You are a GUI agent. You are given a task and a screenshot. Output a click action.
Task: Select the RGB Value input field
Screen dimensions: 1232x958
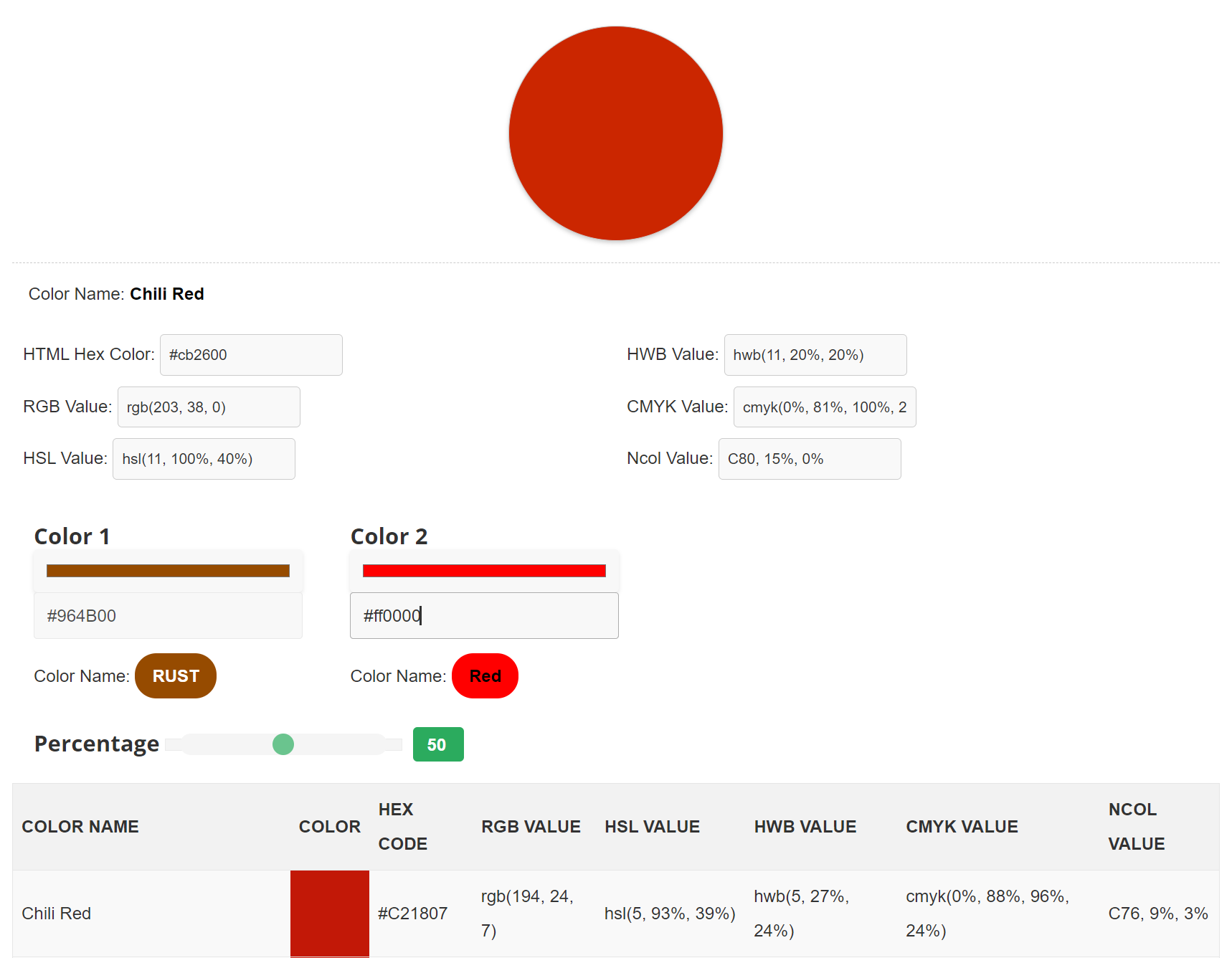[209, 407]
